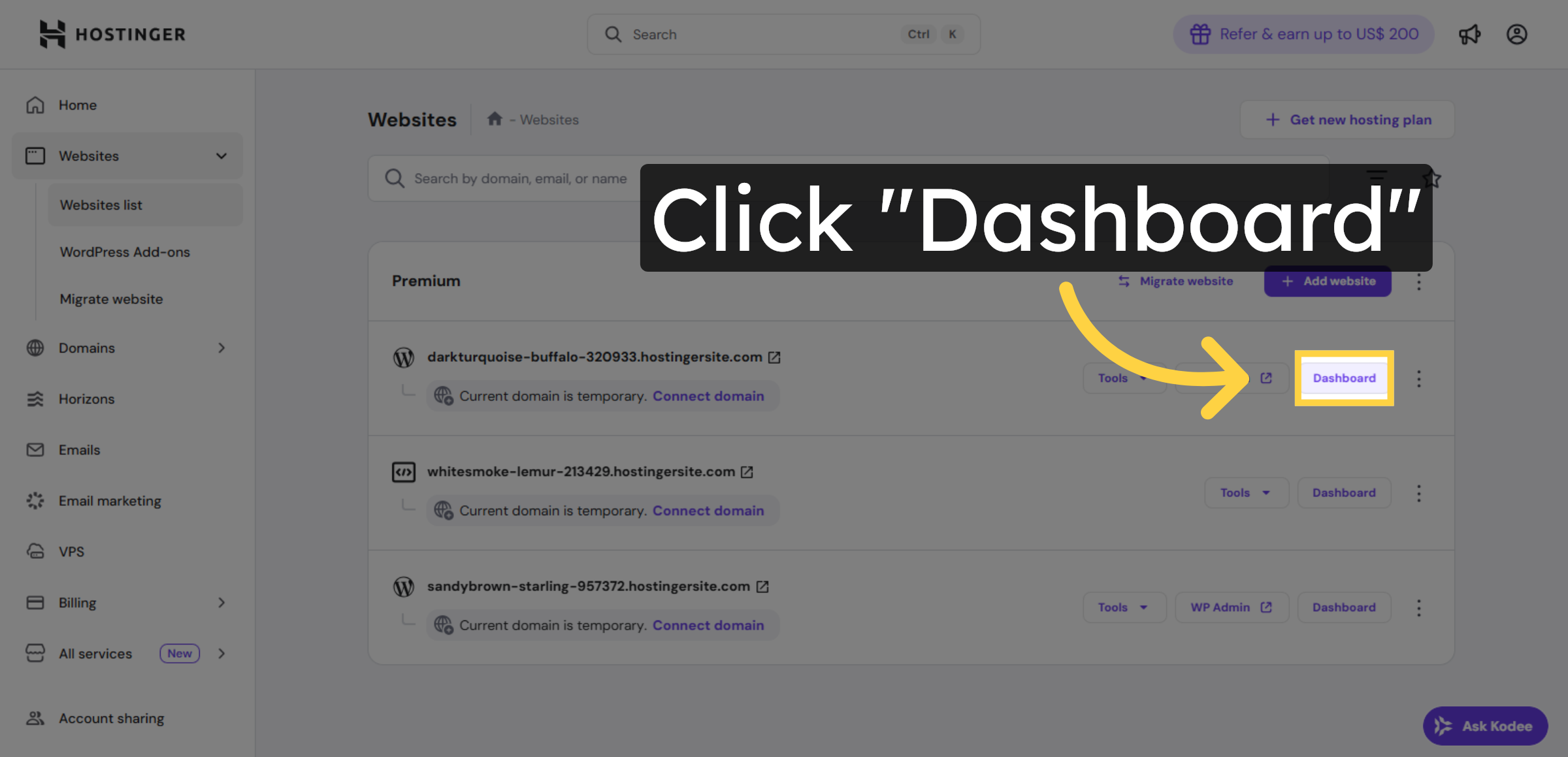Open darkturquoise-buffalo site via external link icon

click(775, 357)
